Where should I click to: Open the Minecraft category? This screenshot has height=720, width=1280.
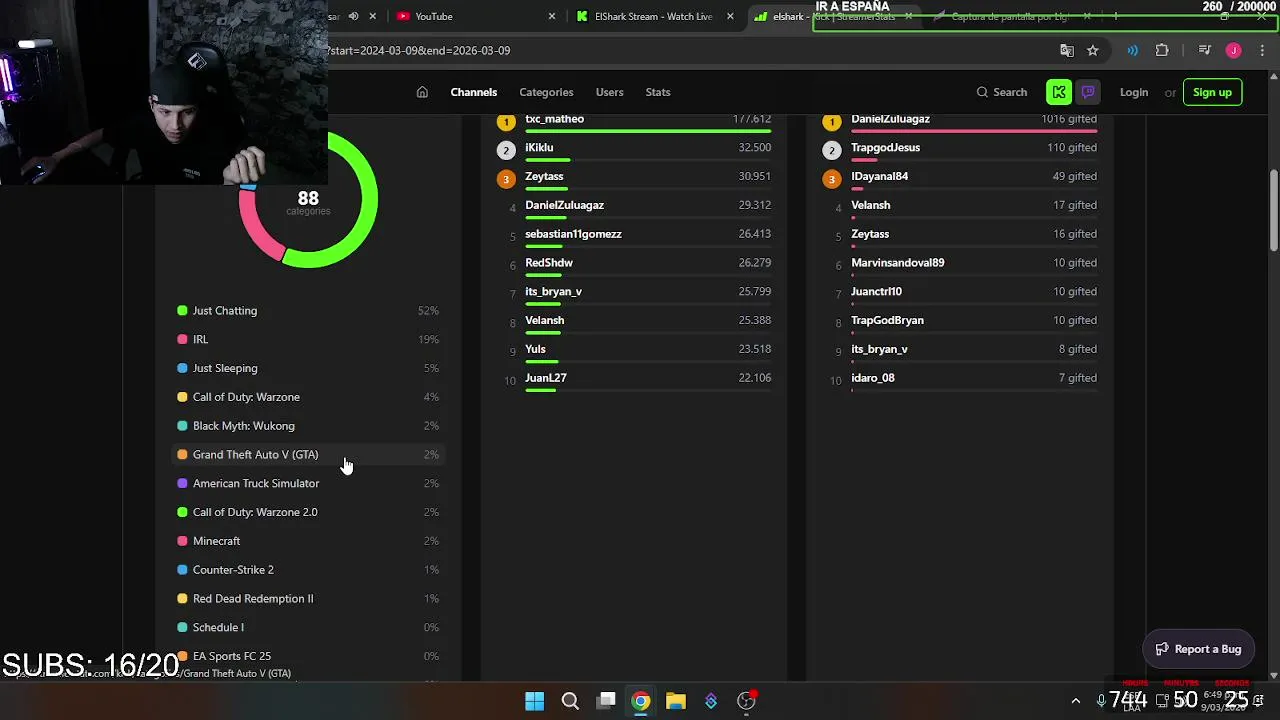pyautogui.click(x=308, y=541)
